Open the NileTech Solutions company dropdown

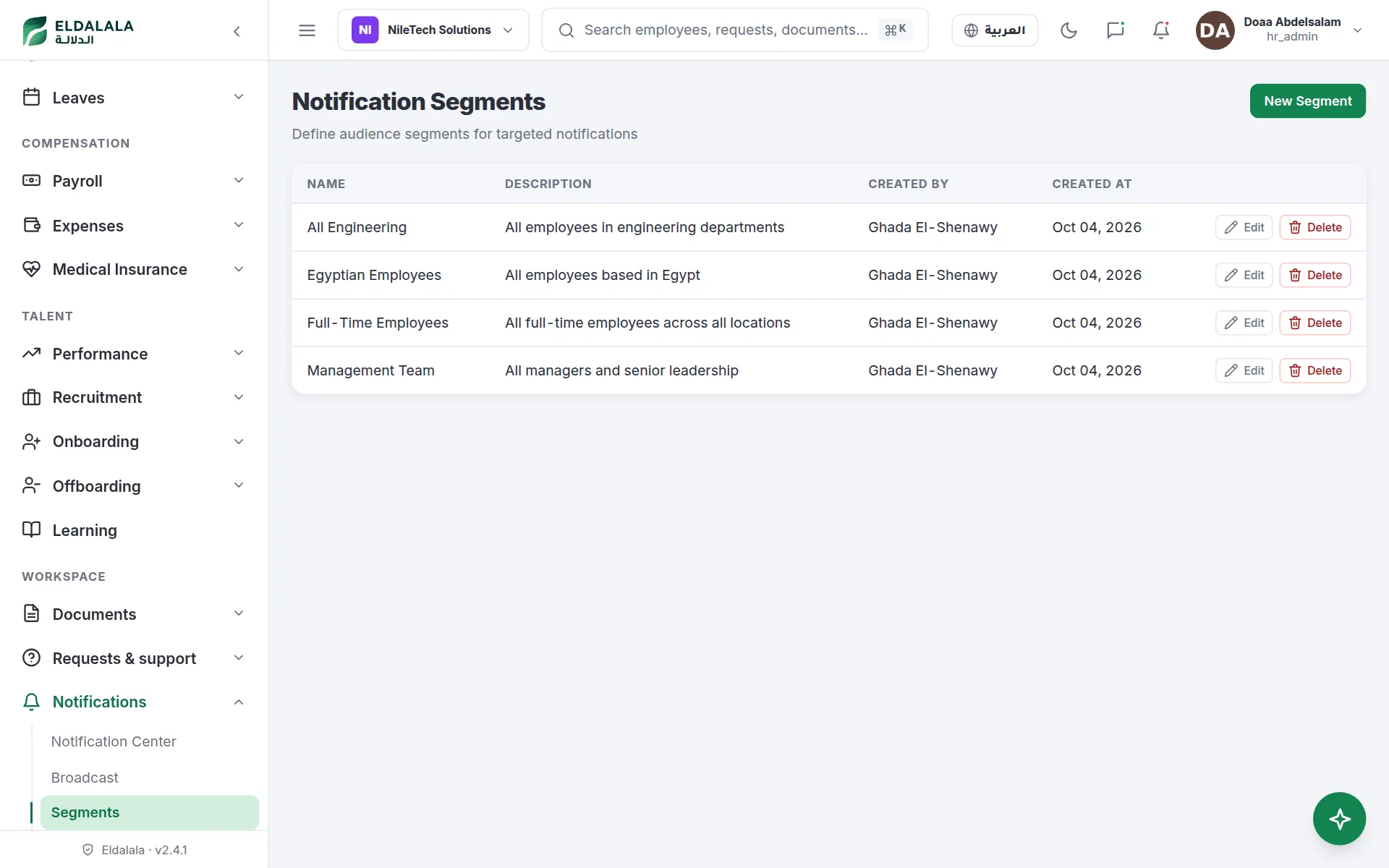pyautogui.click(x=433, y=30)
